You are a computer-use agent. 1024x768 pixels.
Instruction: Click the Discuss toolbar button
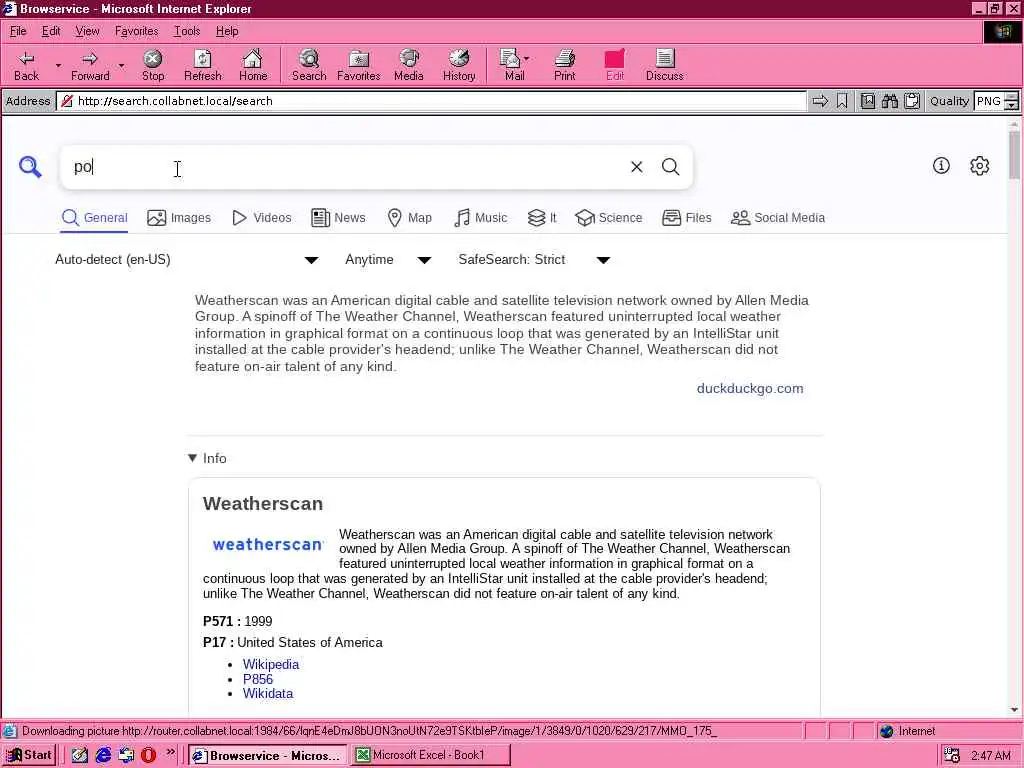664,66
